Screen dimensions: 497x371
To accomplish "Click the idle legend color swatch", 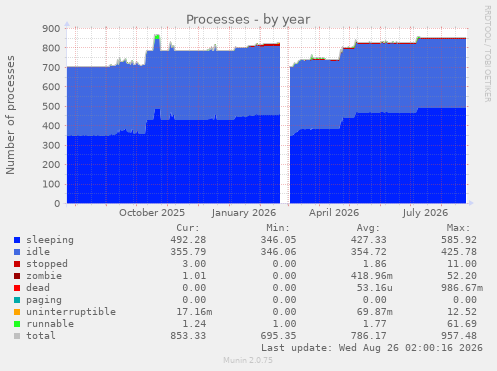I will (x=17, y=252).
